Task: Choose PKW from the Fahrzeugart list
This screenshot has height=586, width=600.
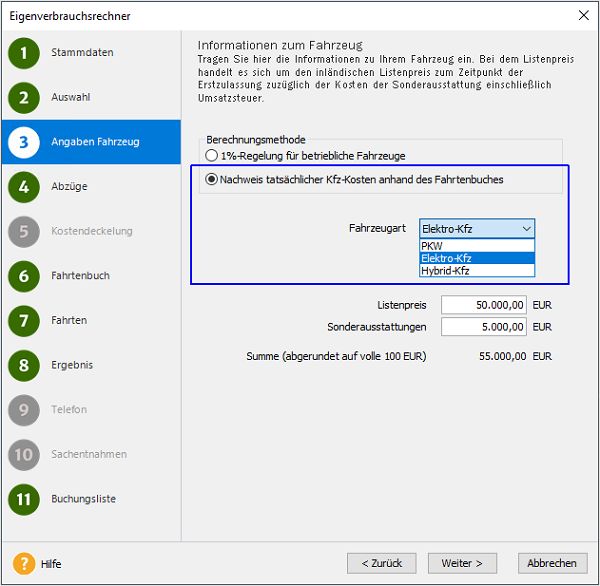Action: 477,246
